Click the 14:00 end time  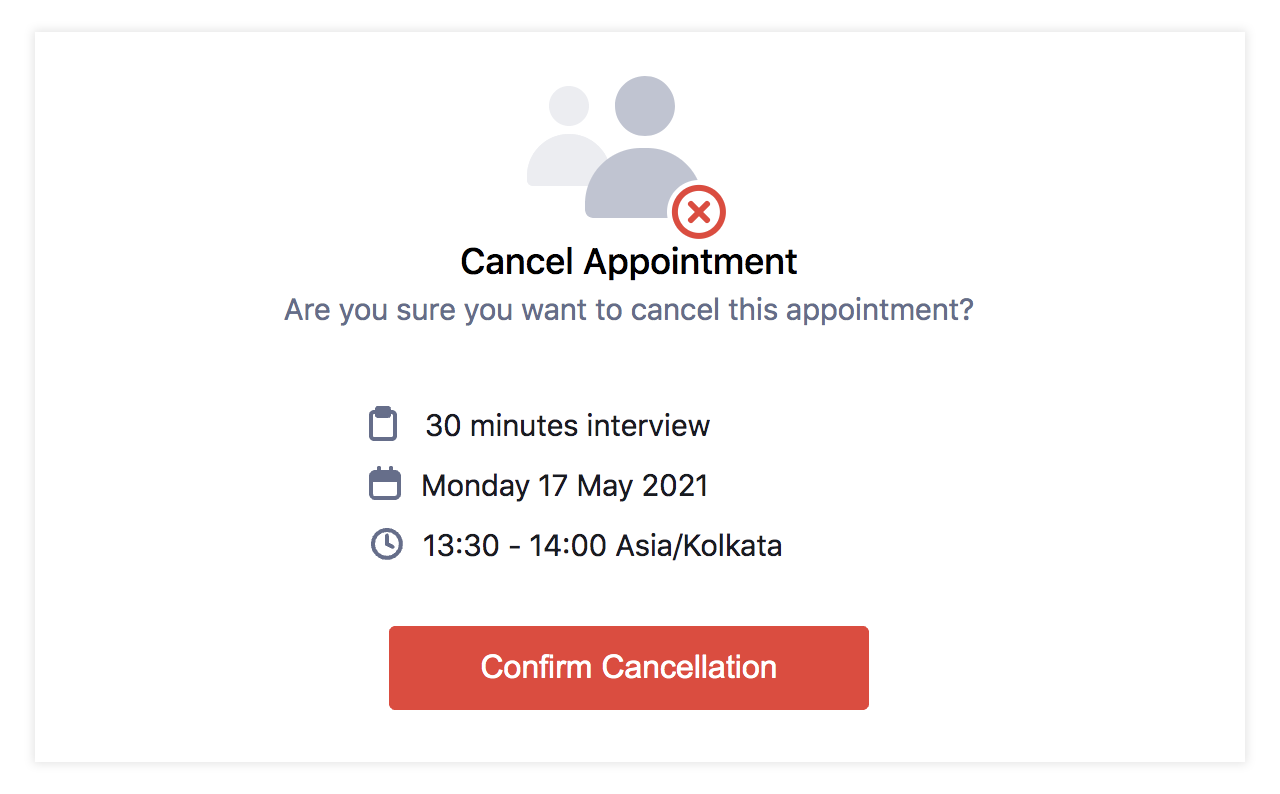point(568,546)
